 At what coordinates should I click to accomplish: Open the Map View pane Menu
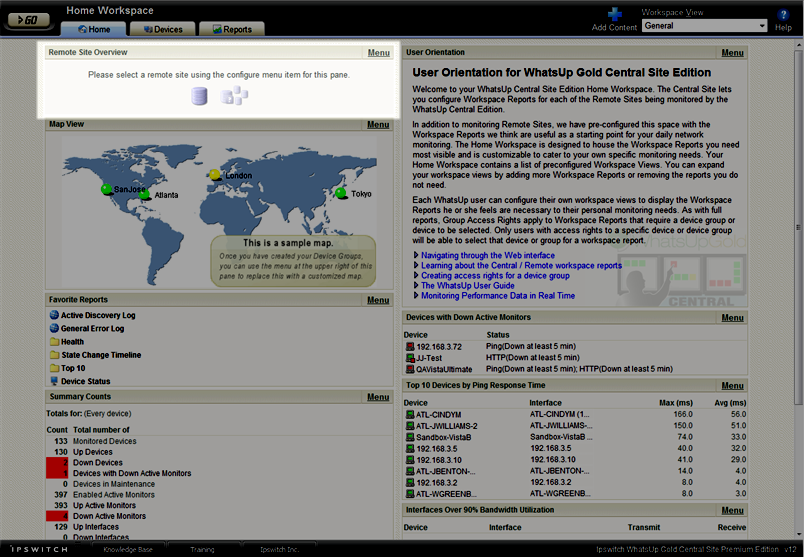378,125
